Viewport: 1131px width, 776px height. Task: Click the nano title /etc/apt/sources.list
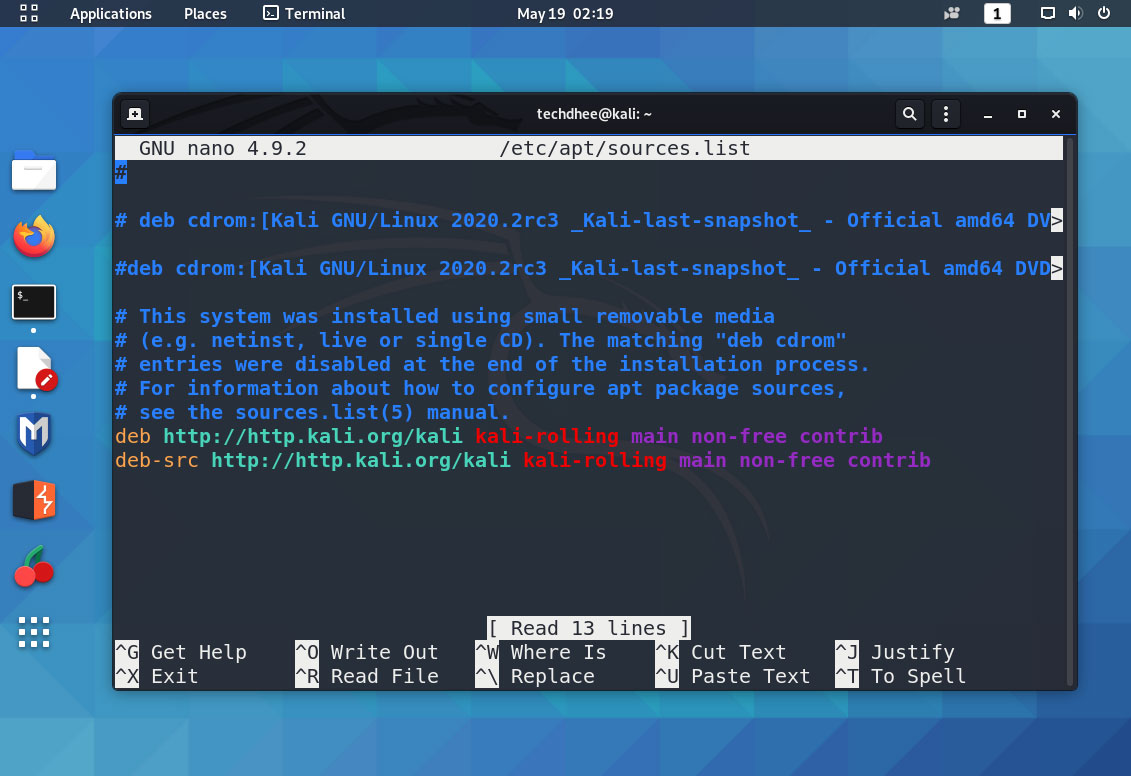click(x=625, y=149)
